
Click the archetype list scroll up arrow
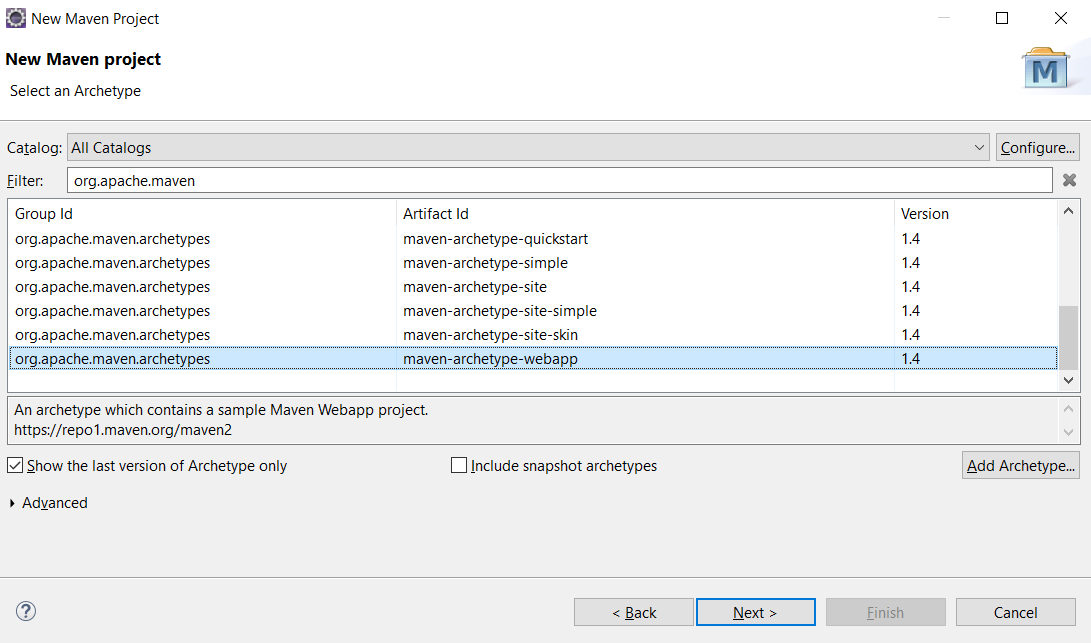[1068, 210]
